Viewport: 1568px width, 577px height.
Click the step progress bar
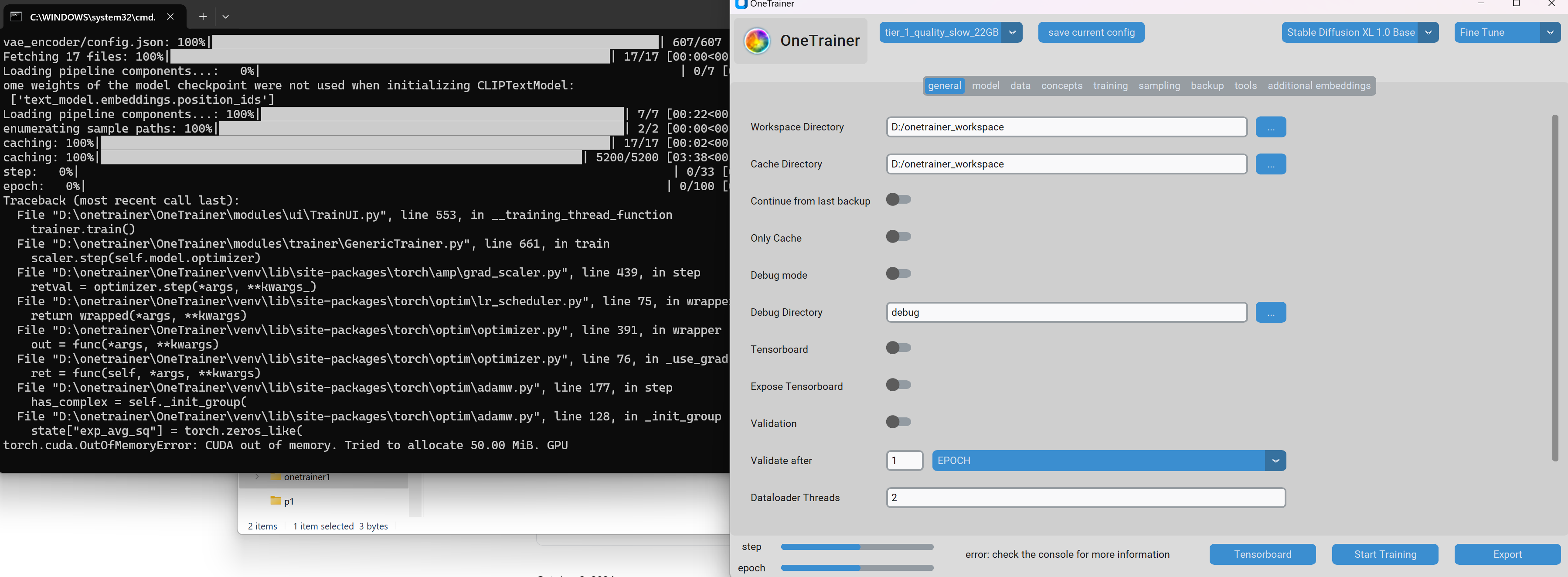pyautogui.click(x=857, y=547)
